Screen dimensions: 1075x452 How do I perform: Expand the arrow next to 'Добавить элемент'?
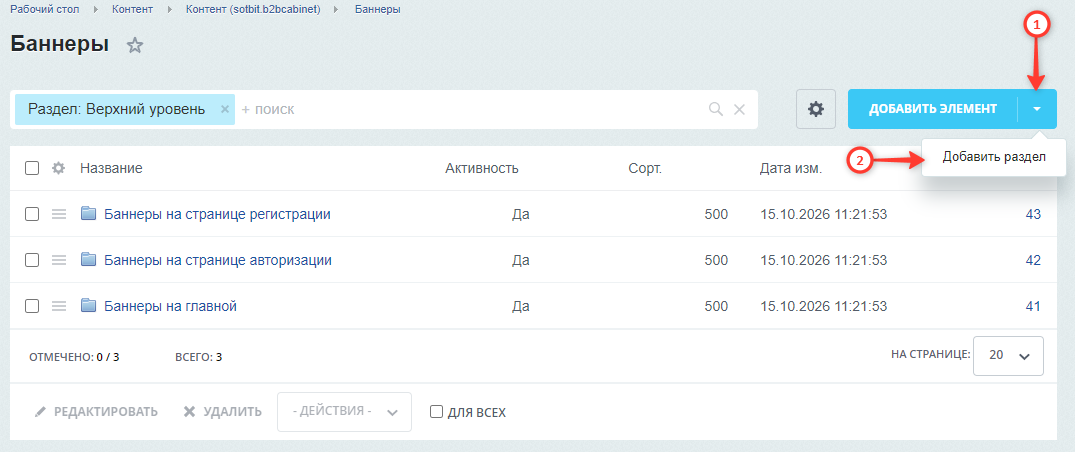pyautogui.click(x=1037, y=109)
